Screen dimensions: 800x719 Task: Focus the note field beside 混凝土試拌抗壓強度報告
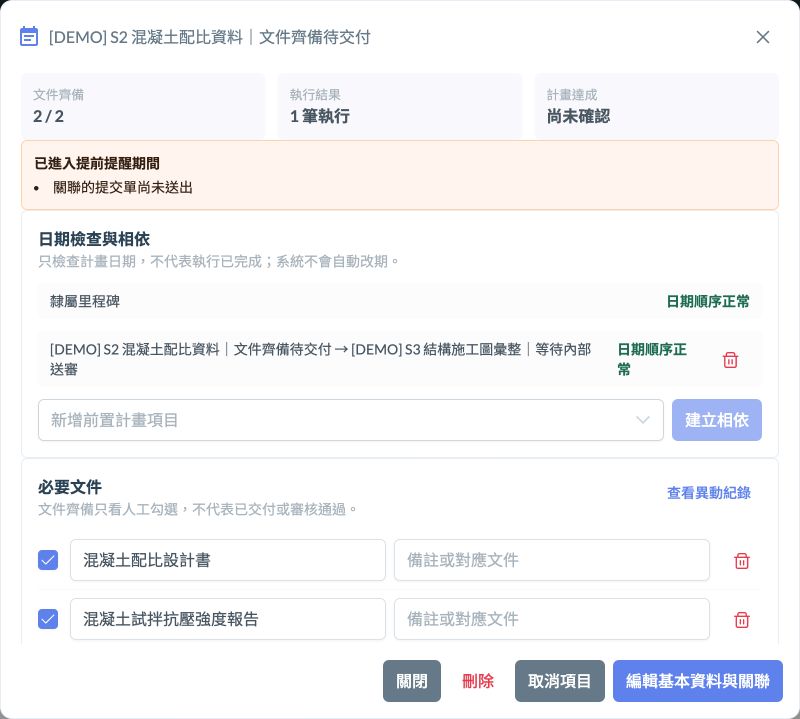[x=552, y=619]
